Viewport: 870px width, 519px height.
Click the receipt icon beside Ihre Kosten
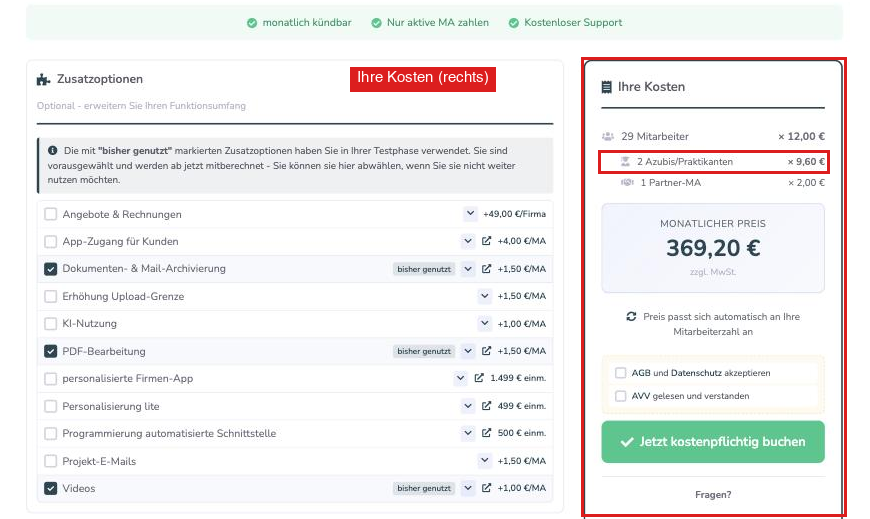[x=606, y=87]
